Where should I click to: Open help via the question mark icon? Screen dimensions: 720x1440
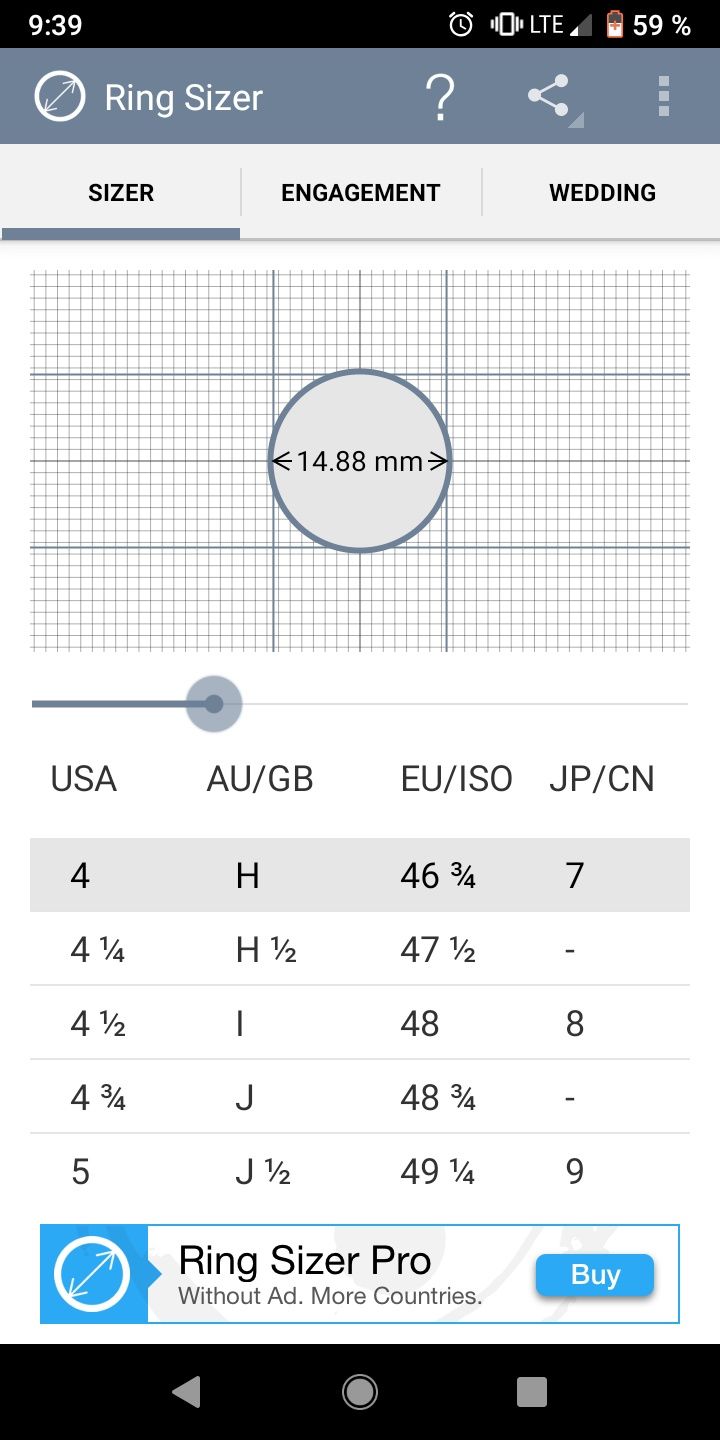point(440,97)
